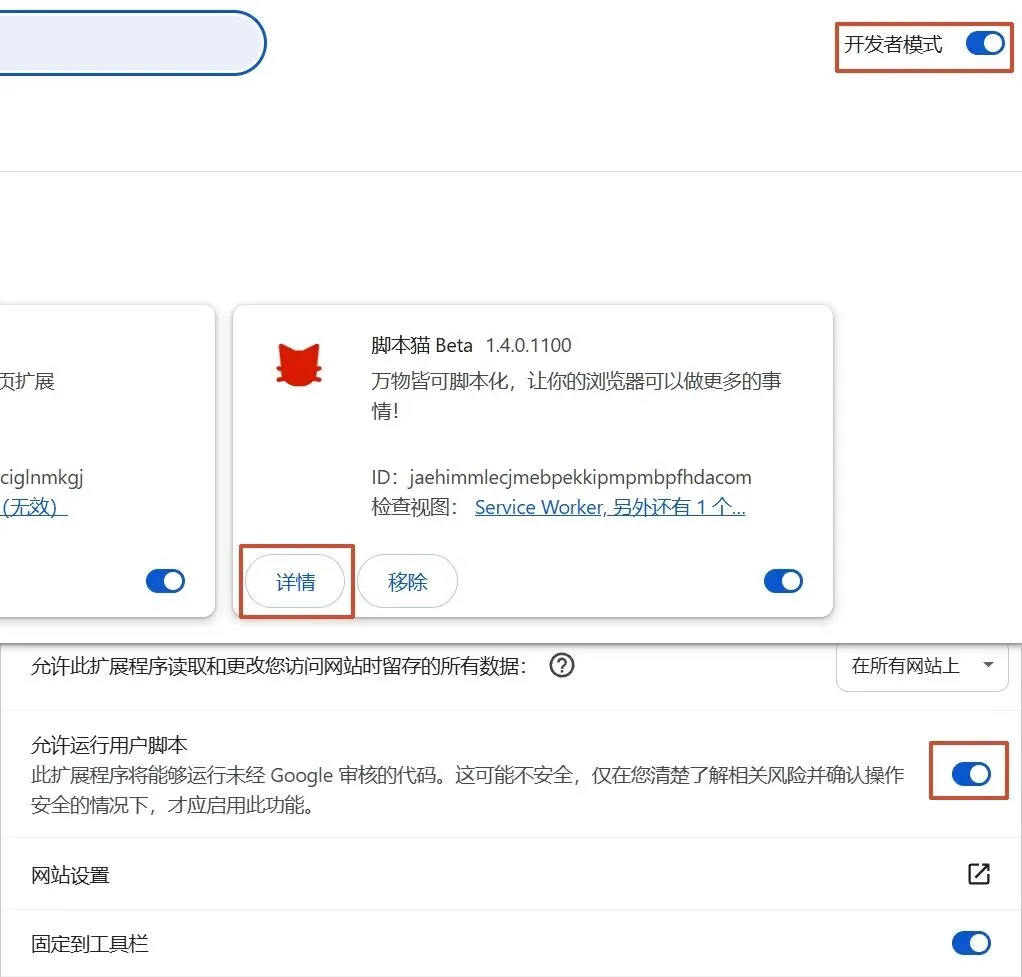Open the 在所有网站上 site access dropdown
Viewport: 1022px width, 977px height.
(x=922, y=666)
